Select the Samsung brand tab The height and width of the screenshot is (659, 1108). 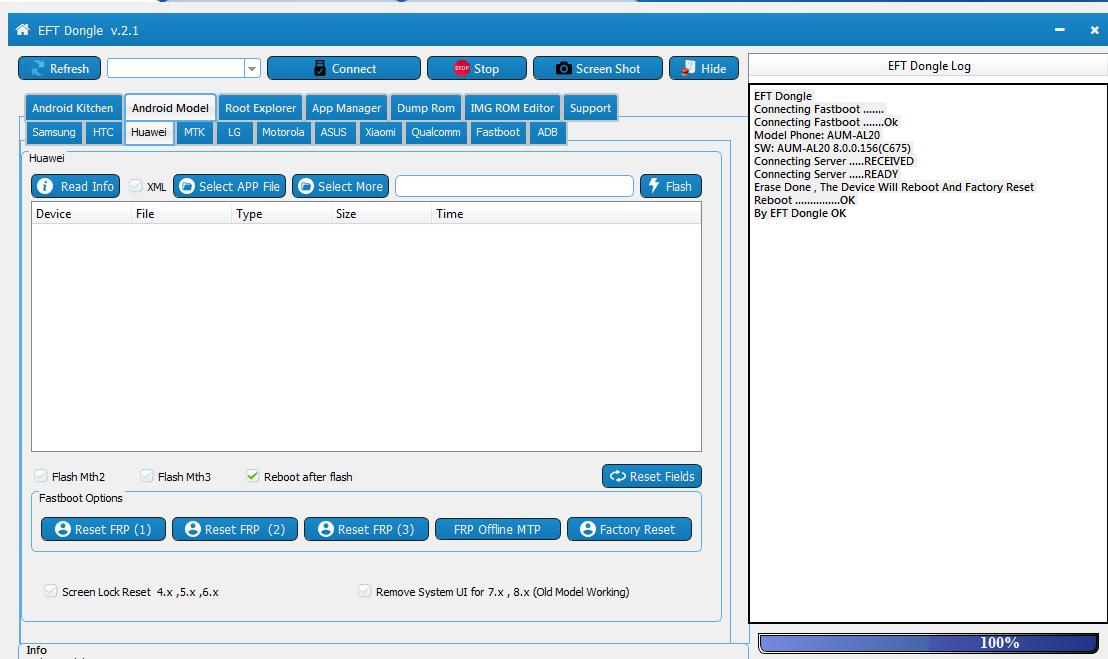(54, 132)
